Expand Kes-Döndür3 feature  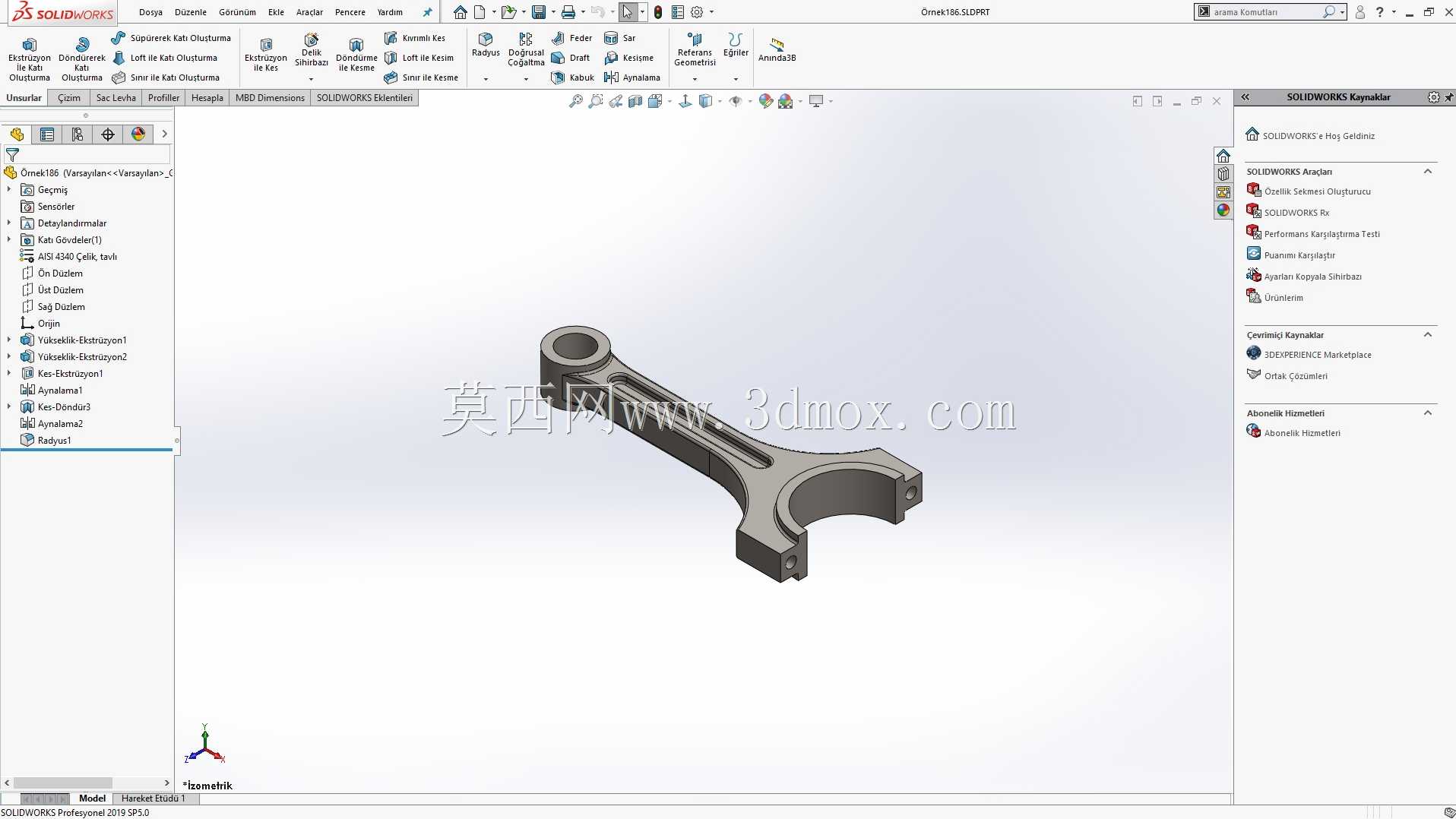tap(9, 406)
